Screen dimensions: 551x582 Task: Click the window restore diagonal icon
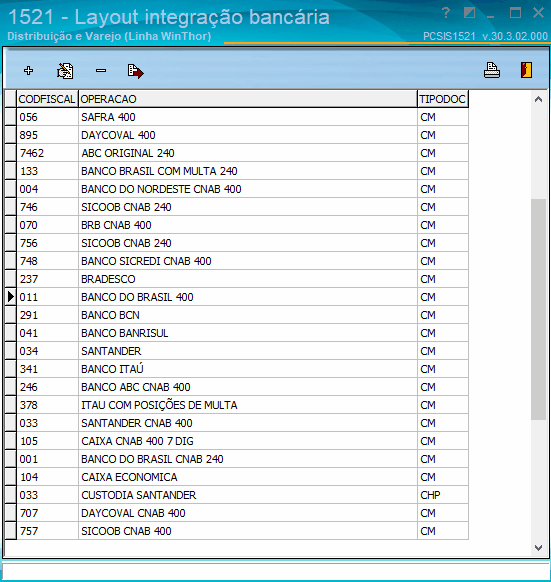[x=469, y=13]
